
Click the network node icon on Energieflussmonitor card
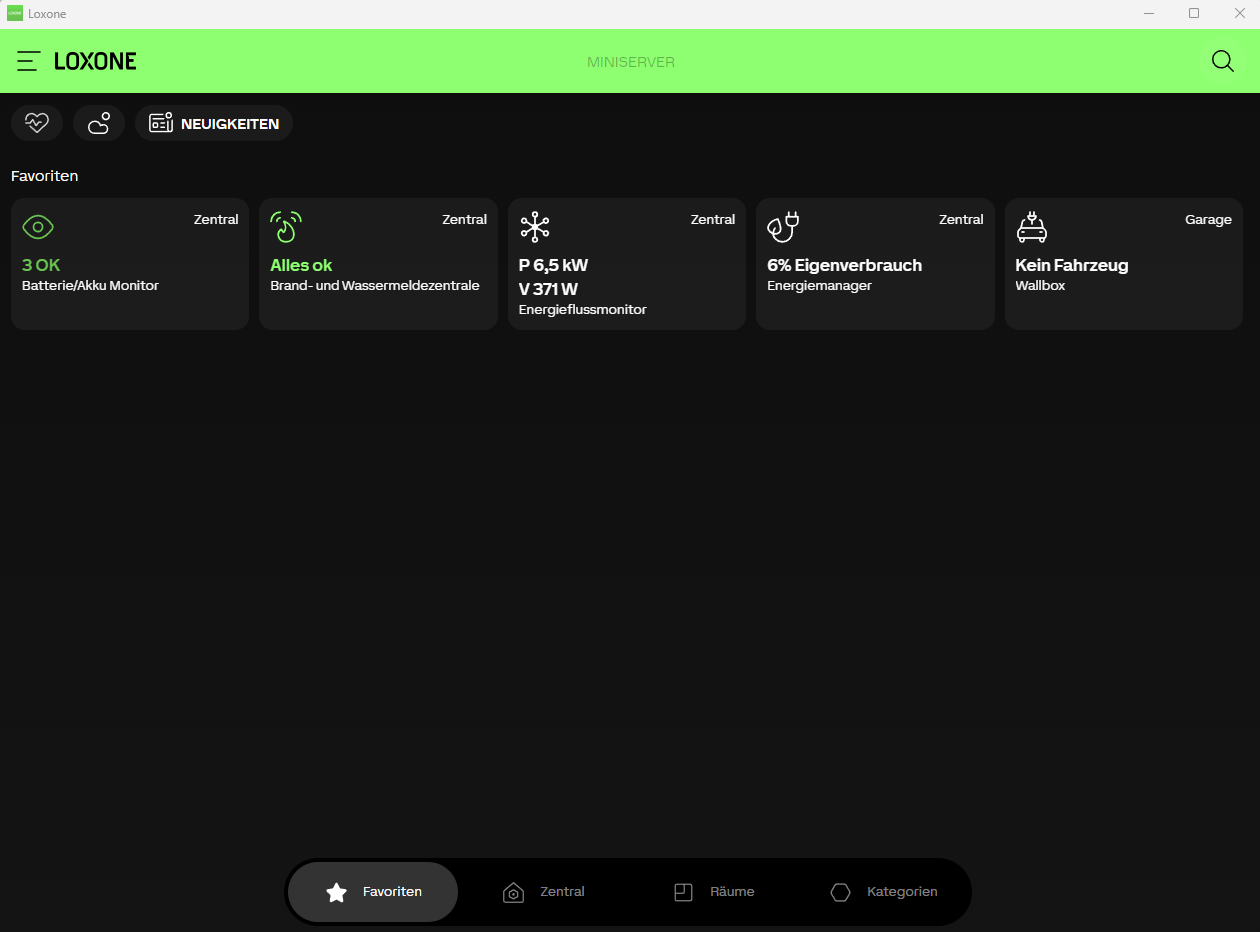point(535,227)
